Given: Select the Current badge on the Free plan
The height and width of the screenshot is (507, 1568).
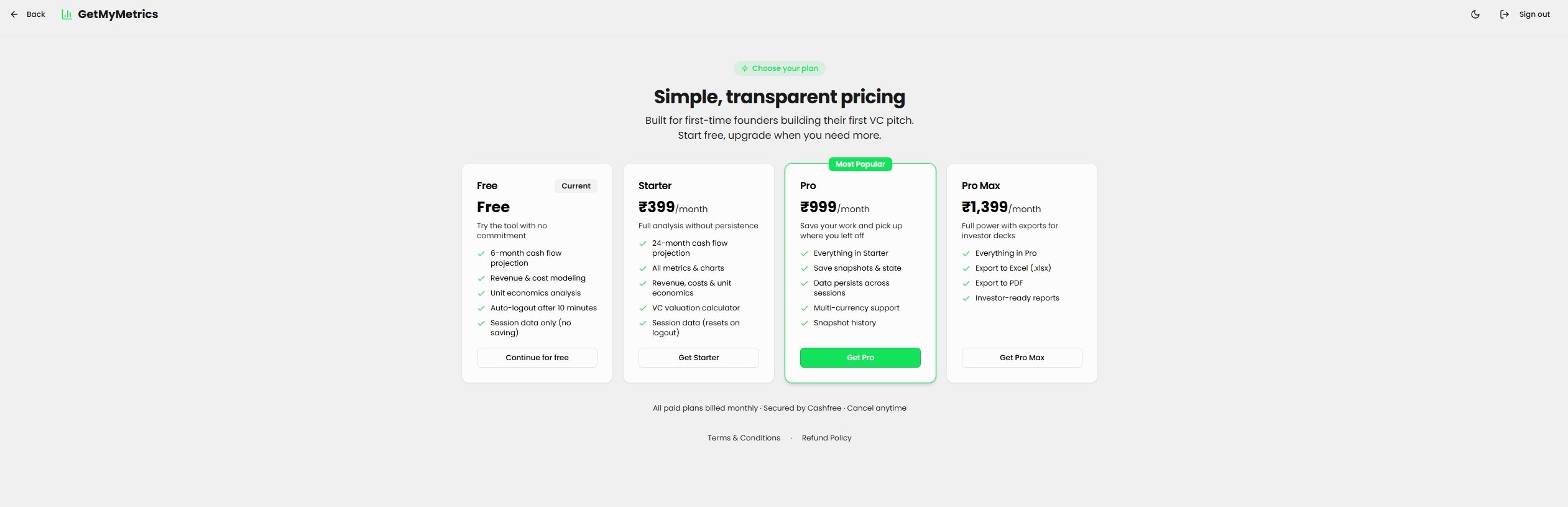Looking at the screenshot, I should point(575,185).
